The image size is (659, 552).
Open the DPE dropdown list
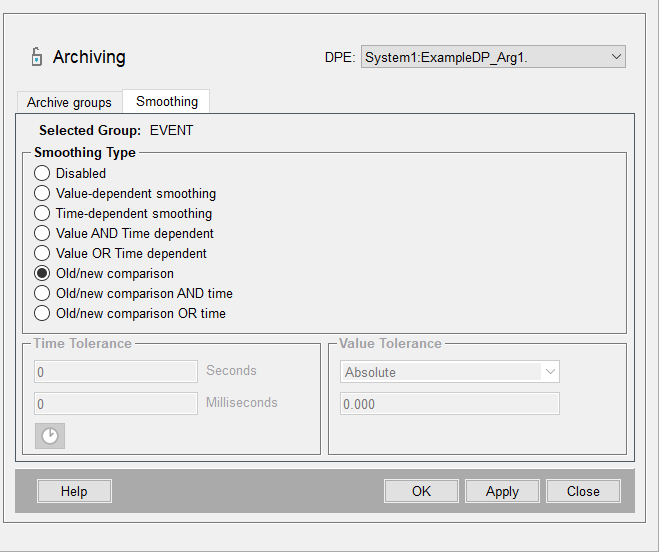493,57
